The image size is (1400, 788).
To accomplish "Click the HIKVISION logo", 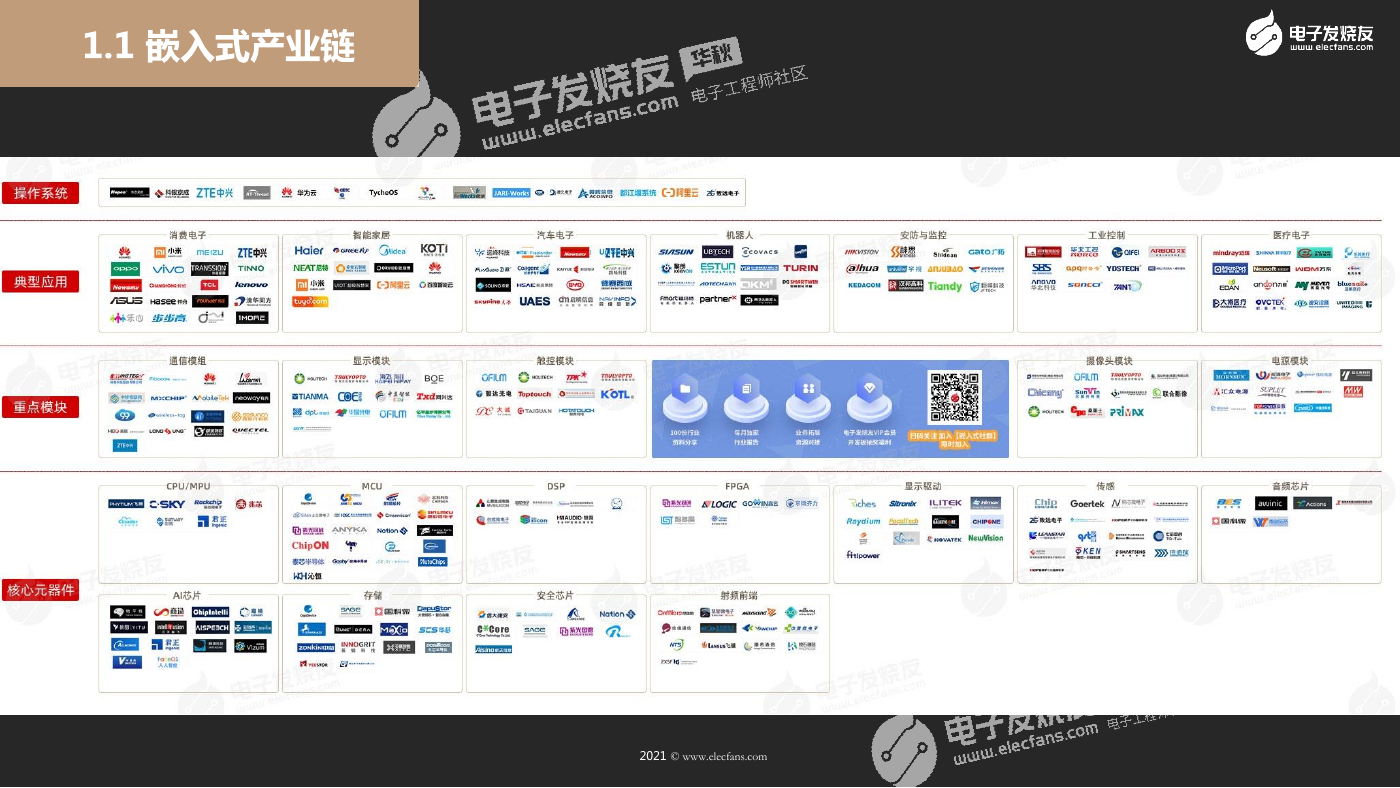I will pyautogui.click(x=862, y=252).
